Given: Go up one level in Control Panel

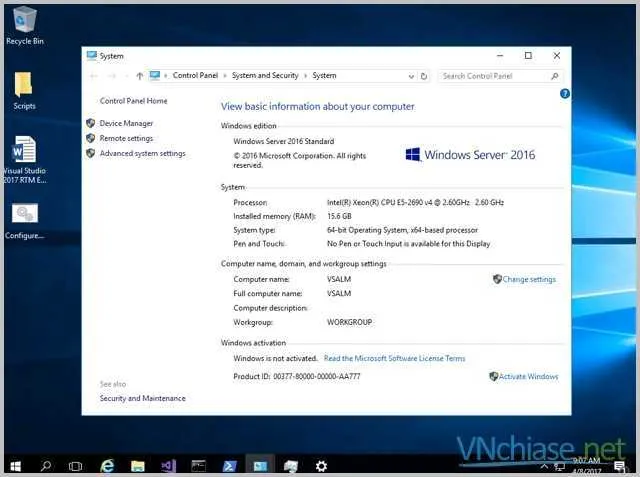Looking at the screenshot, I should [140, 76].
